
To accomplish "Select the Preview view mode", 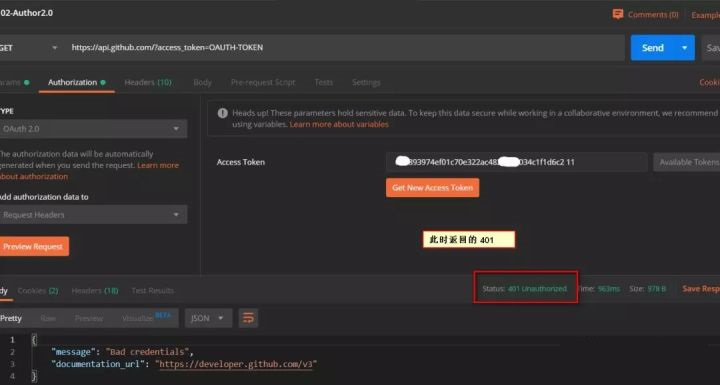I will (x=89, y=318).
